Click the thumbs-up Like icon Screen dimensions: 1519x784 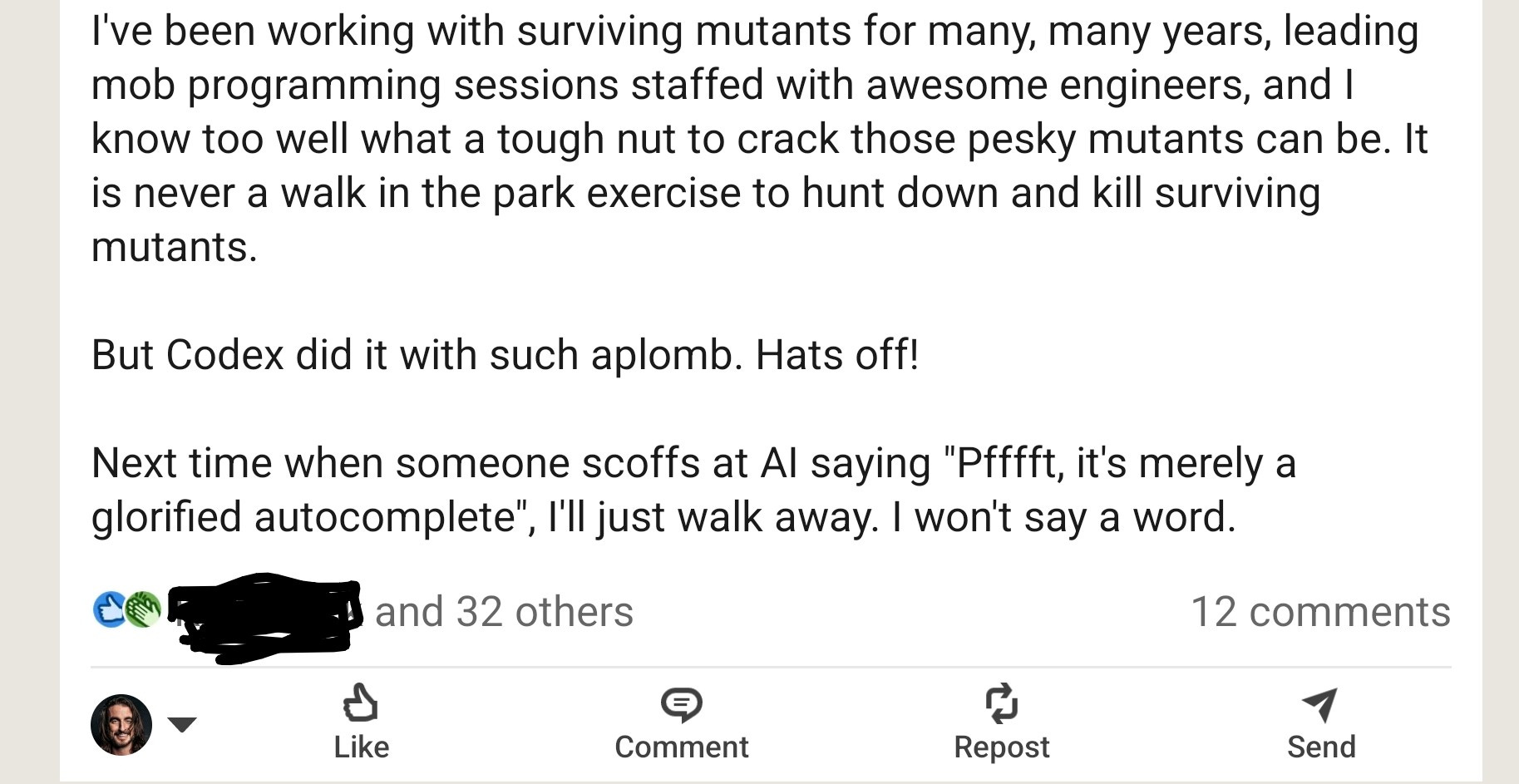pos(361,703)
